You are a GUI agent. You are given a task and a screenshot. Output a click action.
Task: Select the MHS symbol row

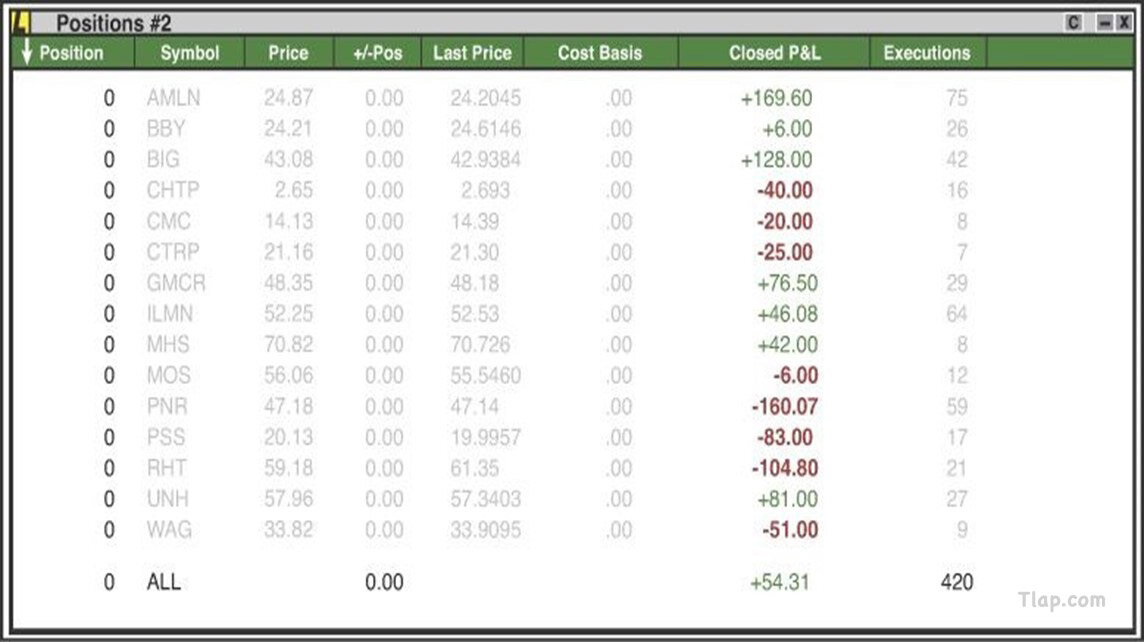tap(168, 344)
